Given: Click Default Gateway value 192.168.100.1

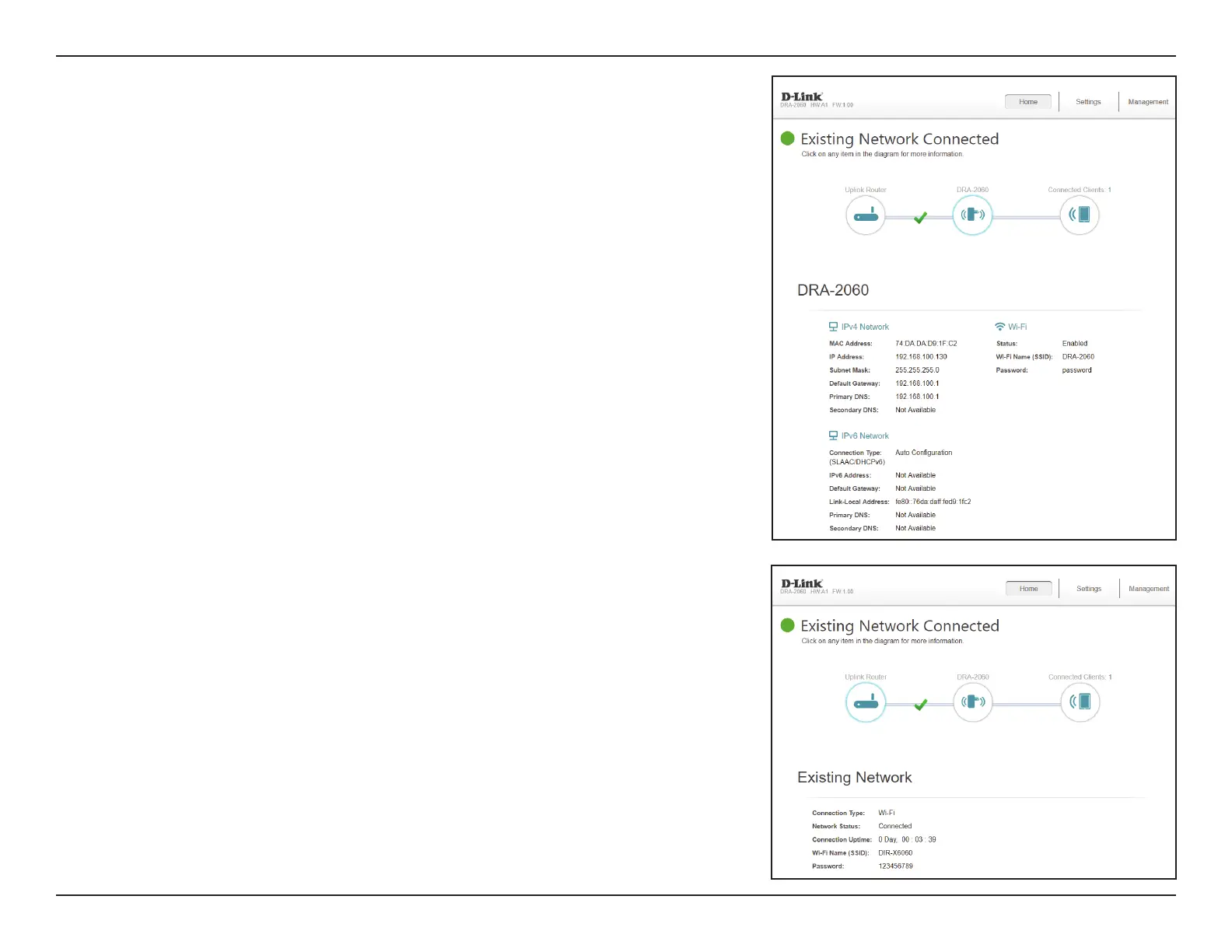Looking at the screenshot, I should (917, 383).
